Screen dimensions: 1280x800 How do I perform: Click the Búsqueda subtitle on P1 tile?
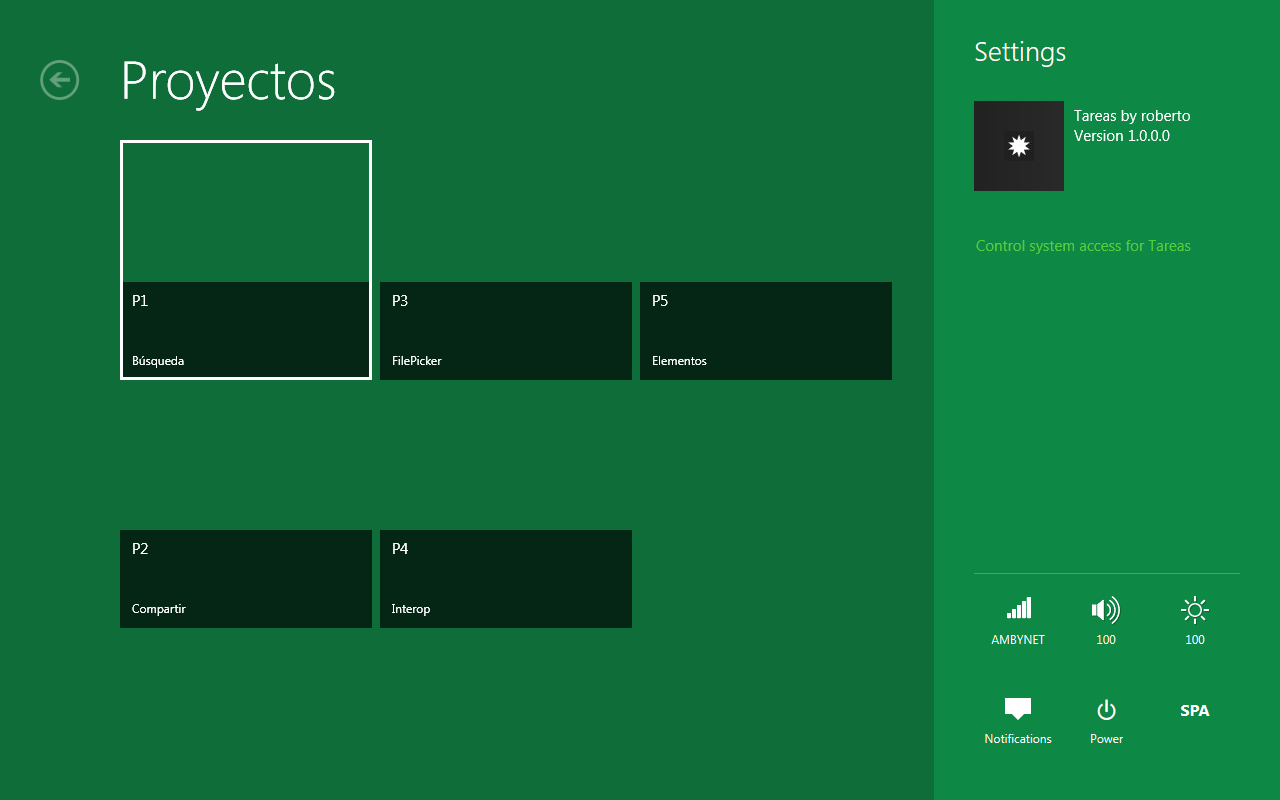158,361
